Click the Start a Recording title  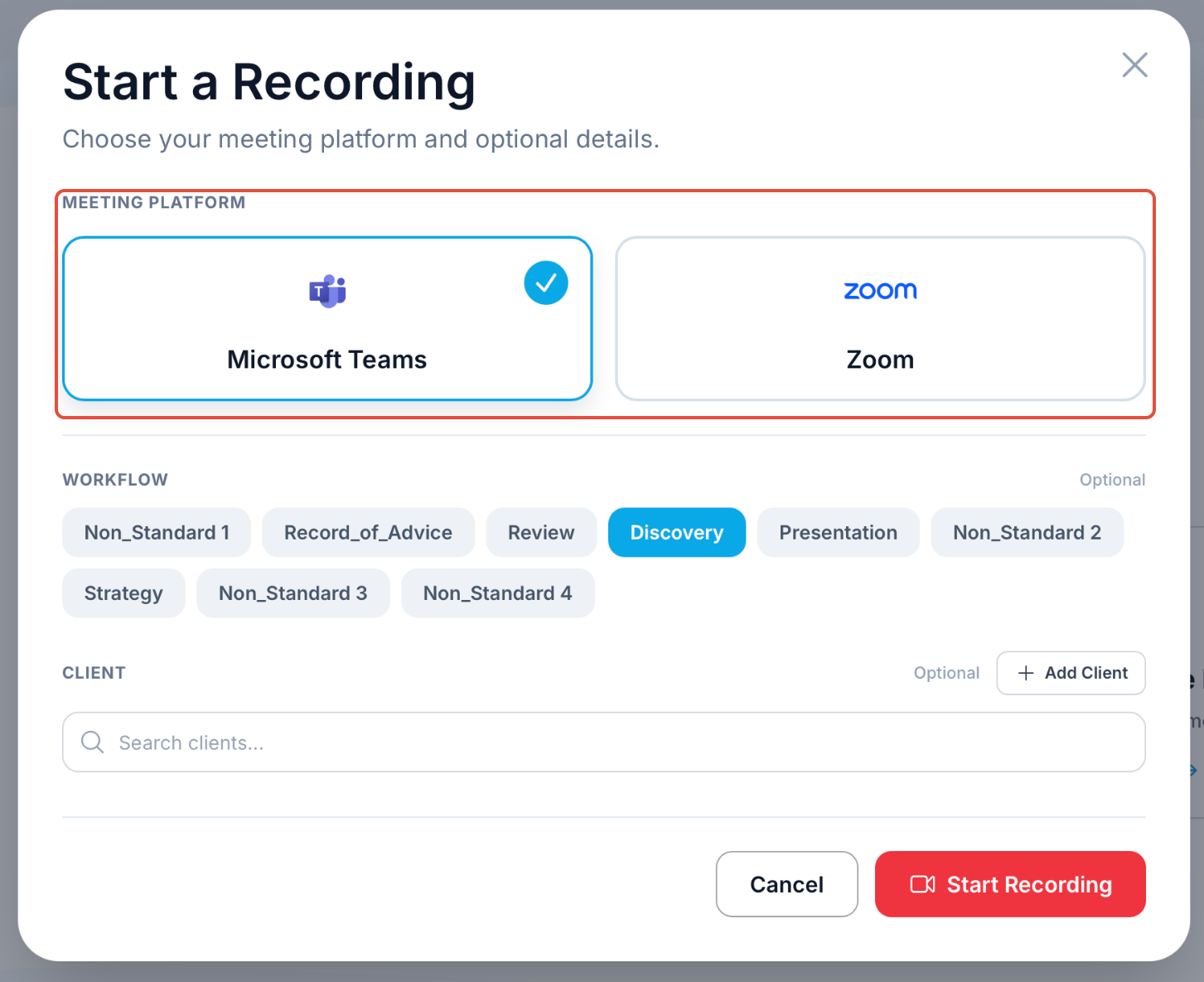tap(269, 82)
